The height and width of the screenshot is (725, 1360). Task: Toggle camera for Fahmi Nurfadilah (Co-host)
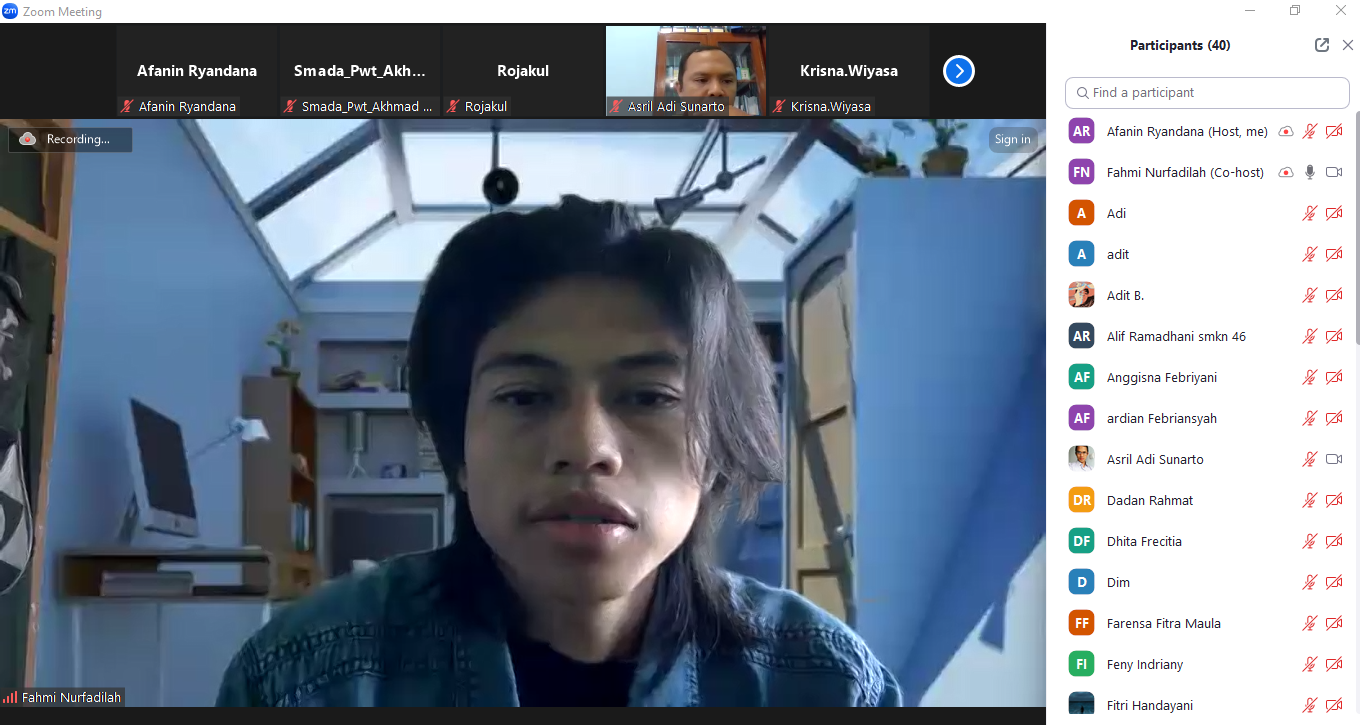tap(1334, 172)
